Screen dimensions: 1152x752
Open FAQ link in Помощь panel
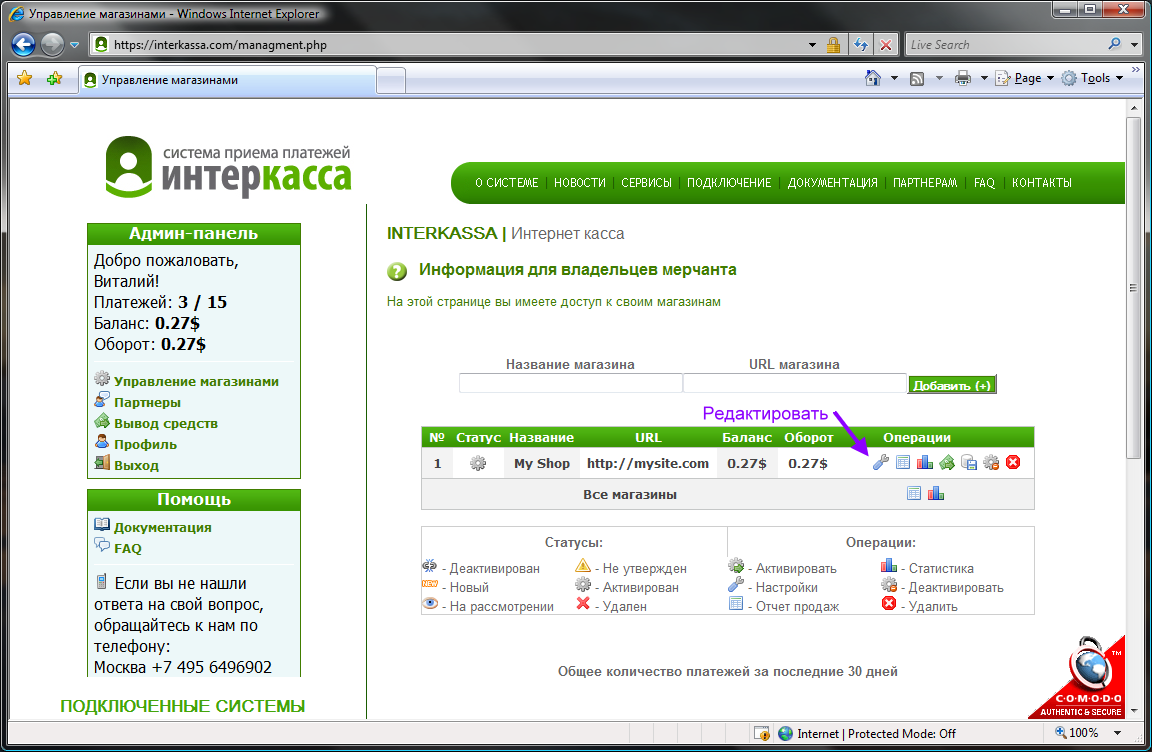tap(128, 549)
